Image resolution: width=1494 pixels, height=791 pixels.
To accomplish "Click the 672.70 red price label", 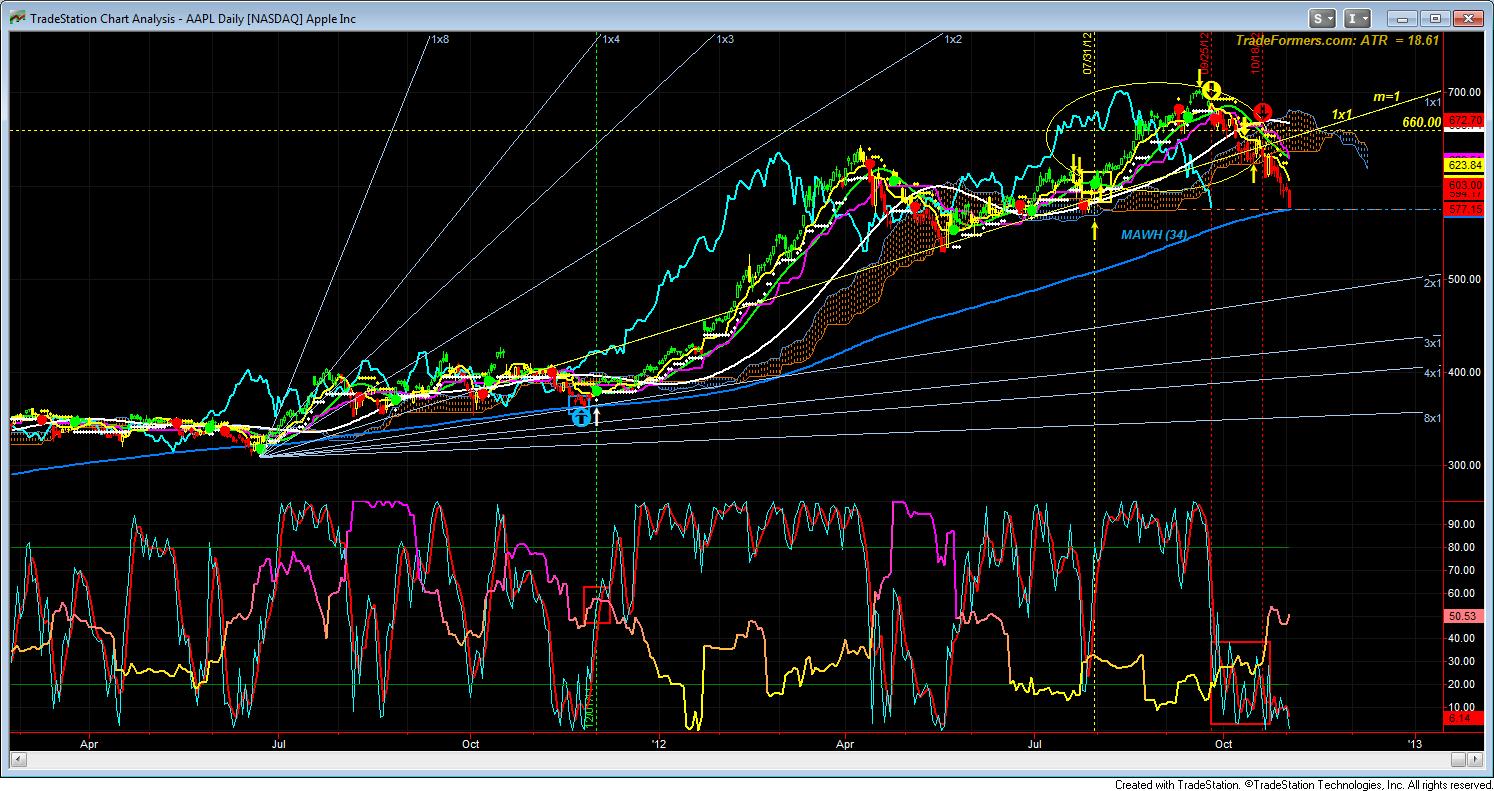I will [1463, 120].
